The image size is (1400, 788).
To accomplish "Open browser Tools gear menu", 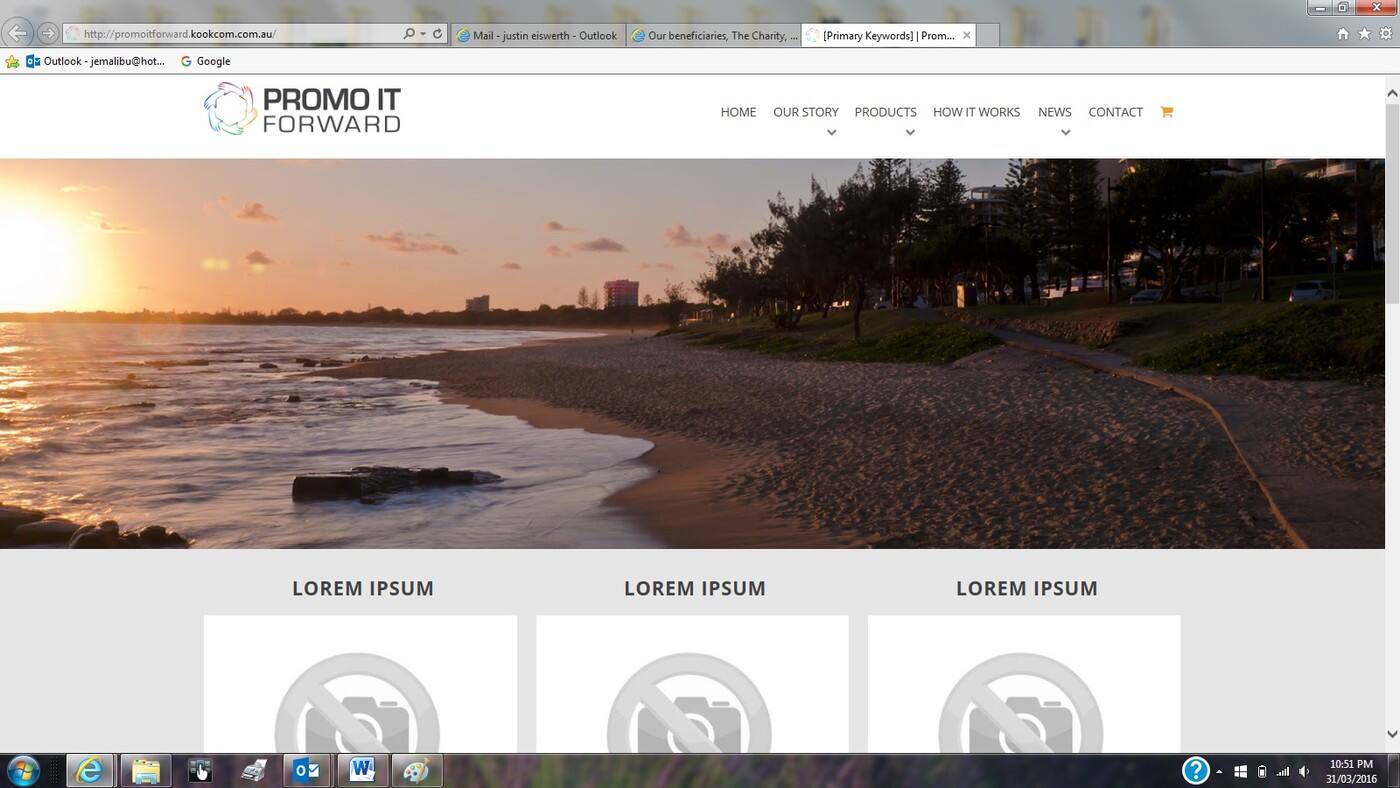I will coord(1386,34).
